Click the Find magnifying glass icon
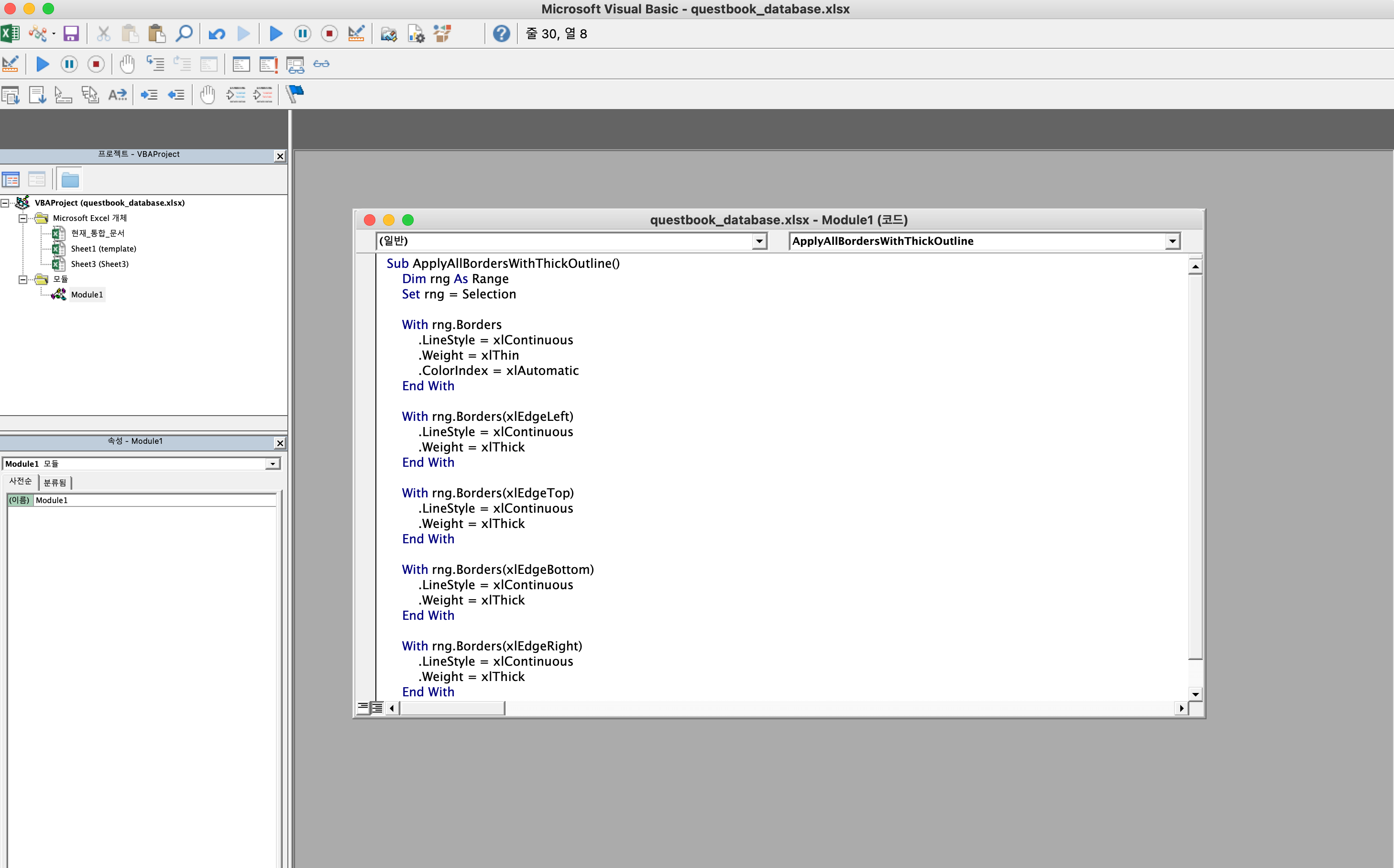 (x=184, y=34)
